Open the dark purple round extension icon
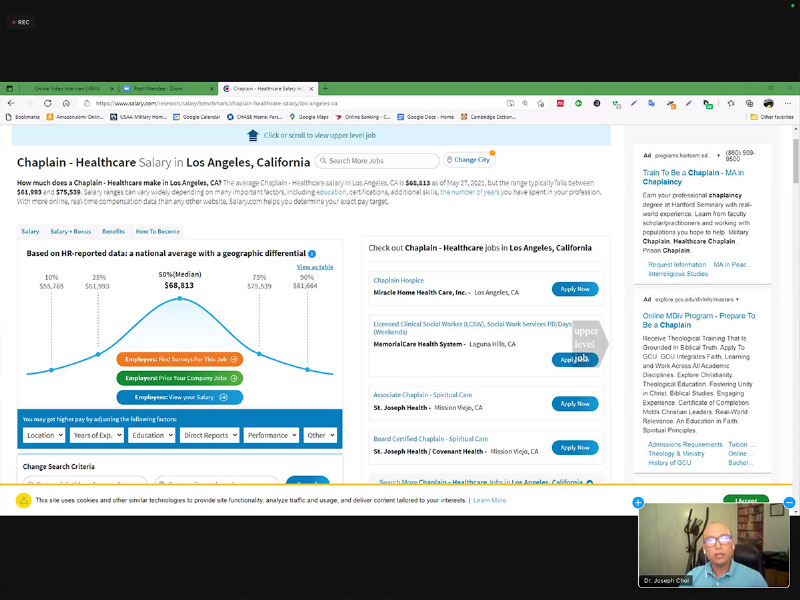Screen dimensions: 800x600 (597, 103)
